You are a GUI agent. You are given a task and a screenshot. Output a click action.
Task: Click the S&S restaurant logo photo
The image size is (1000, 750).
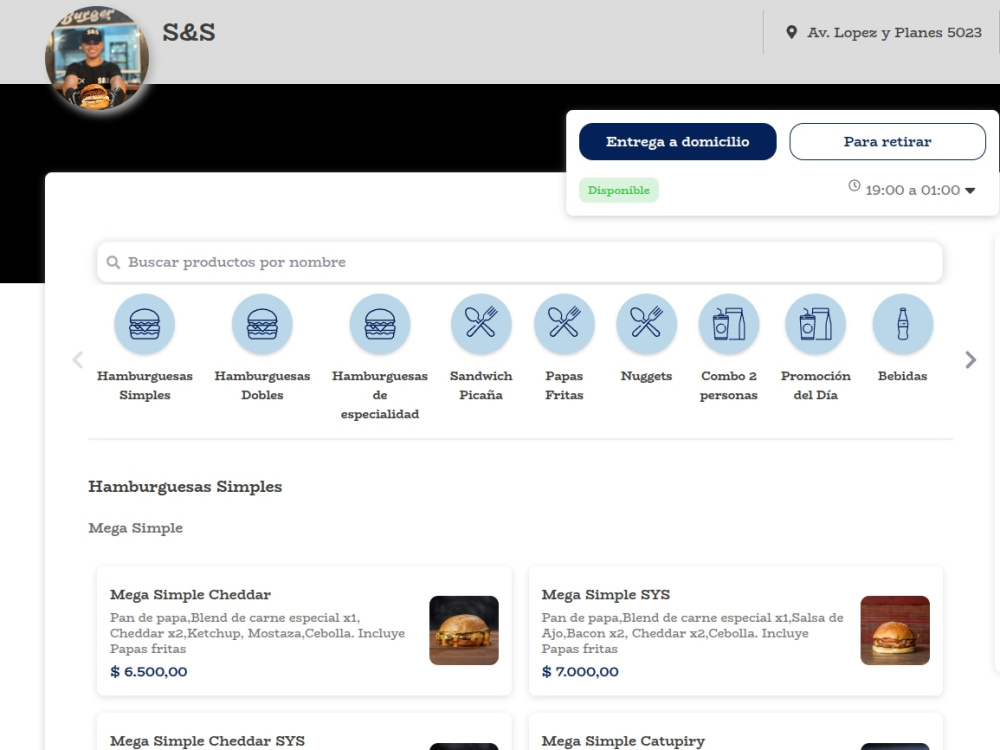click(x=97, y=58)
